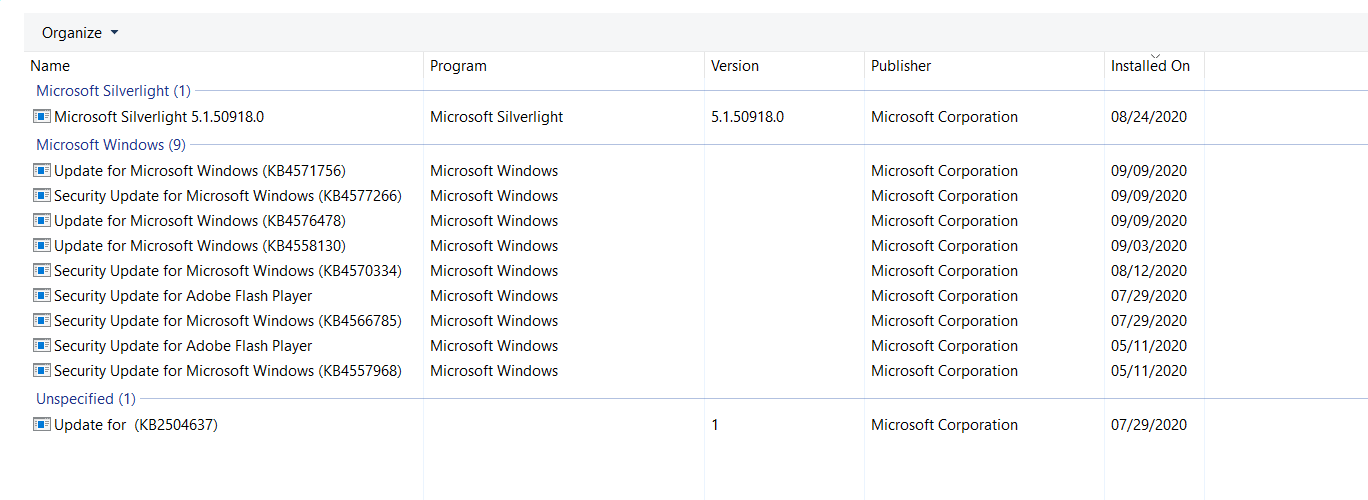The image size is (1368, 500).
Task: Click version value 1 in the KB2504637 row
Action: (x=715, y=425)
